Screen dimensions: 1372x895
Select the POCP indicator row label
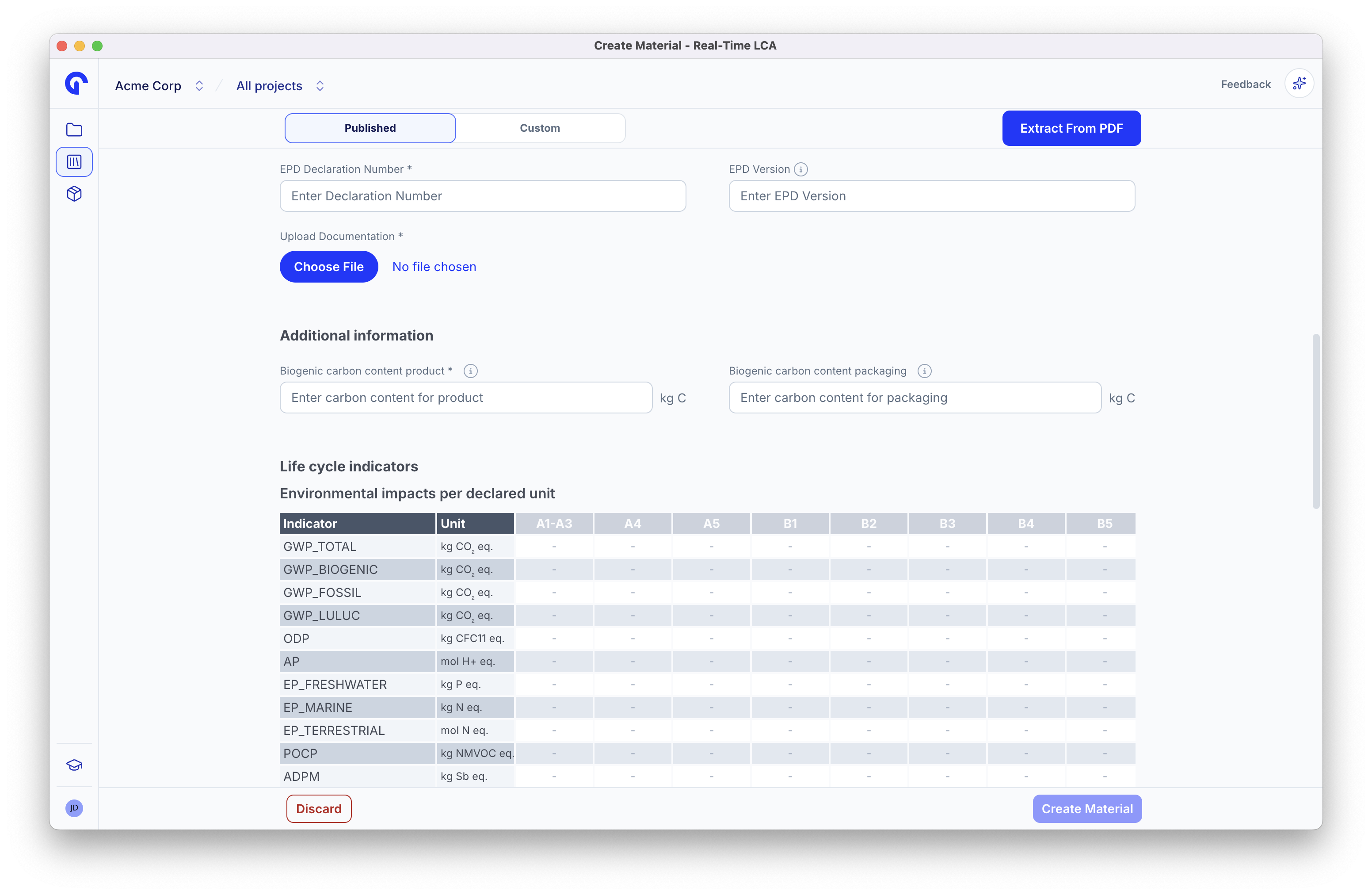coord(358,753)
